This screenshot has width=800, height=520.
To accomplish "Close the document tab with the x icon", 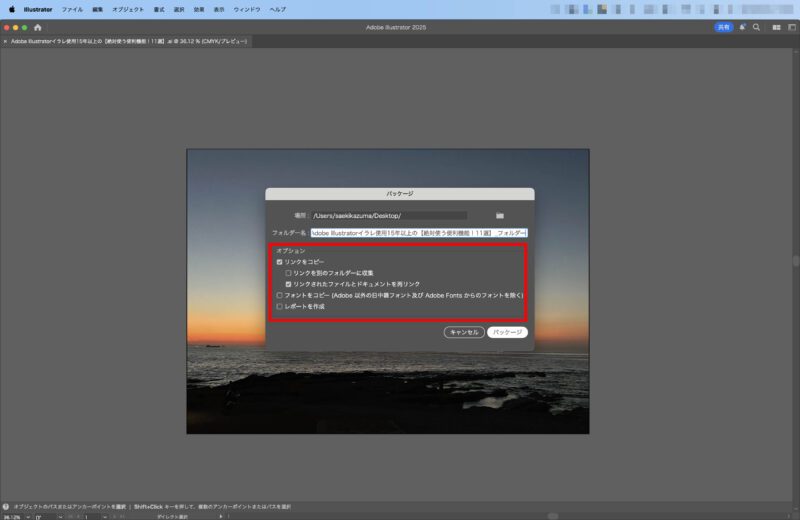I will 5,42.
